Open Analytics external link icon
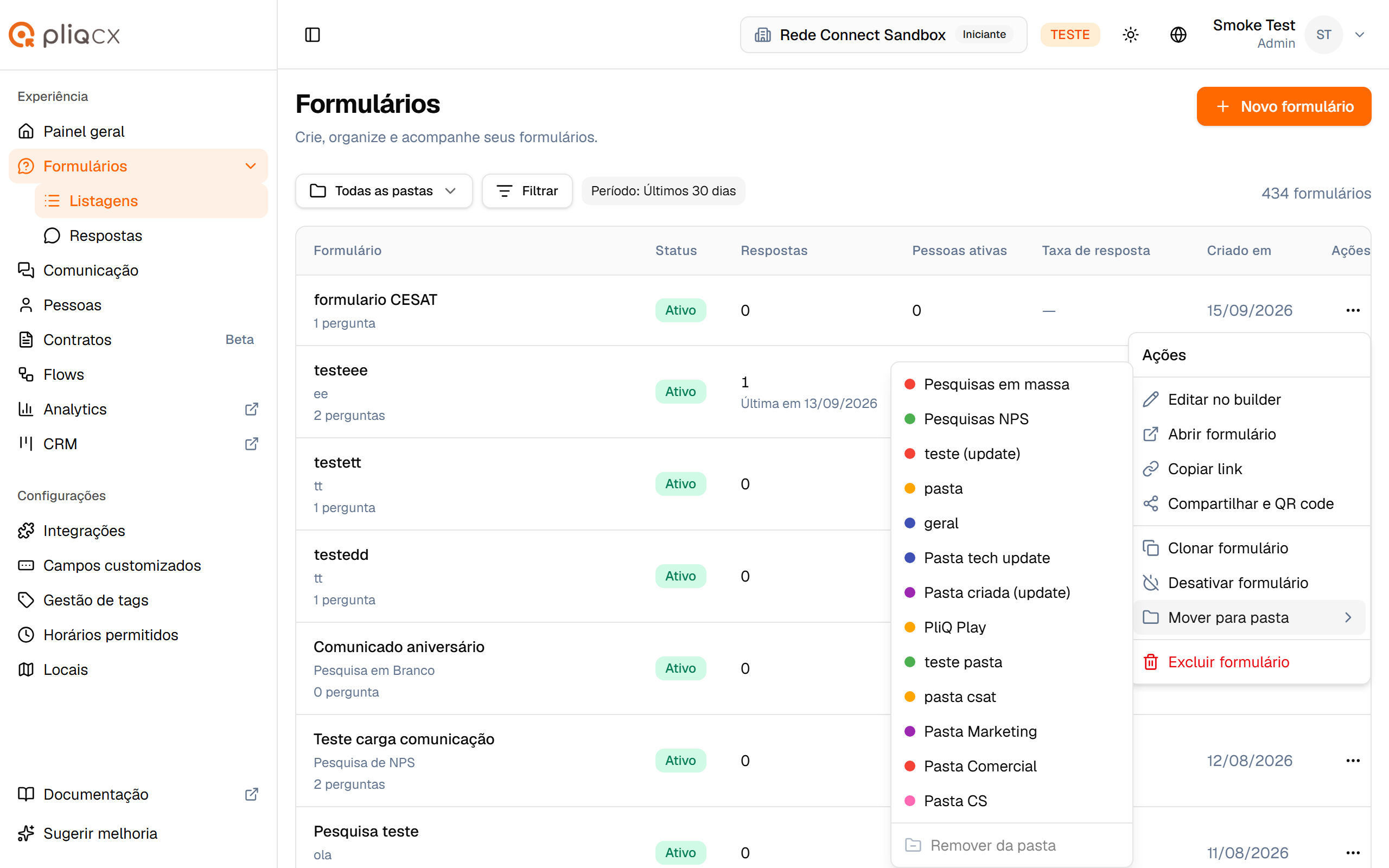This screenshot has height=868, width=1389. click(x=251, y=409)
